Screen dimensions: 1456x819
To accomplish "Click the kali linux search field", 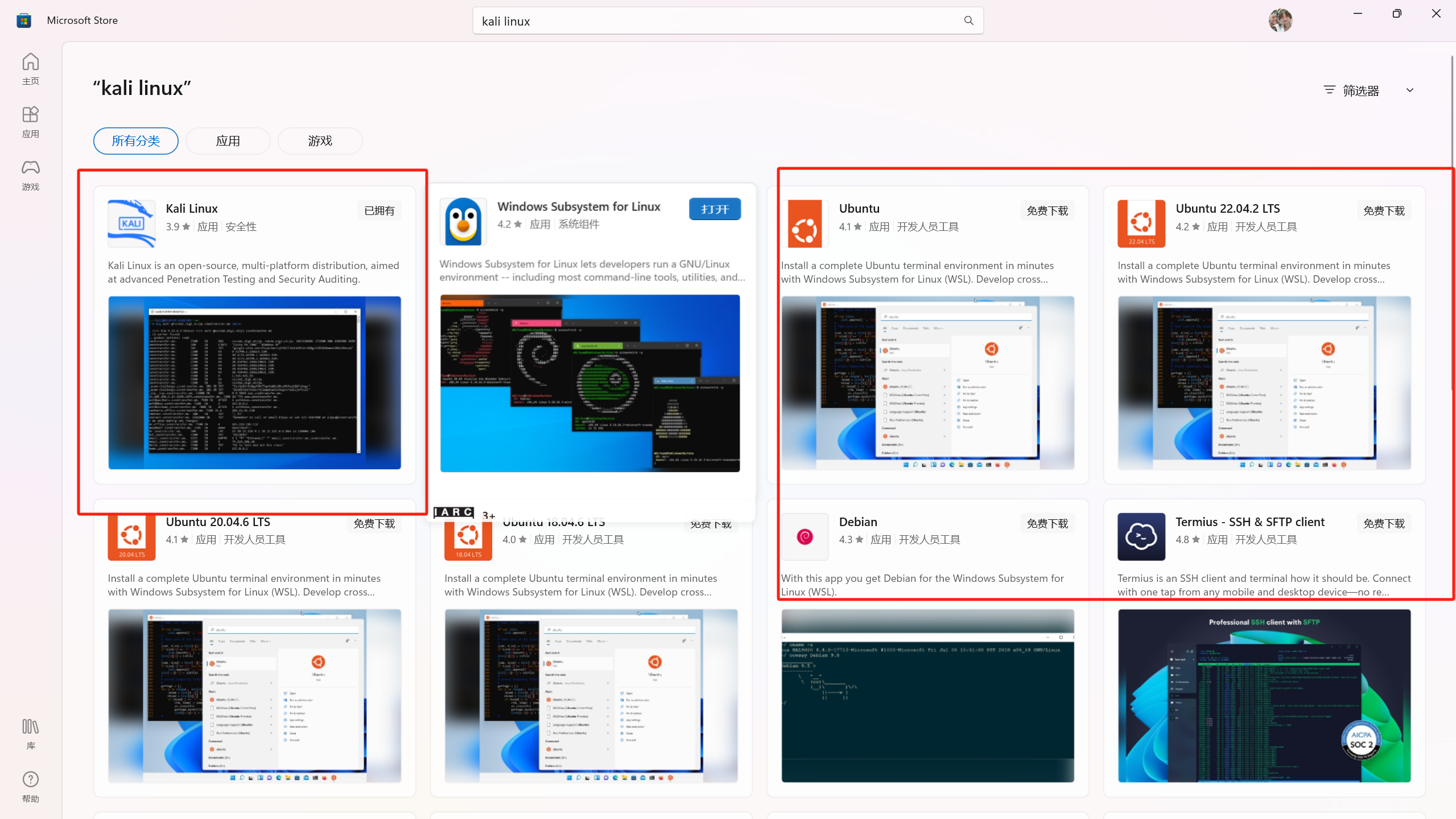I will click(x=717, y=21).
